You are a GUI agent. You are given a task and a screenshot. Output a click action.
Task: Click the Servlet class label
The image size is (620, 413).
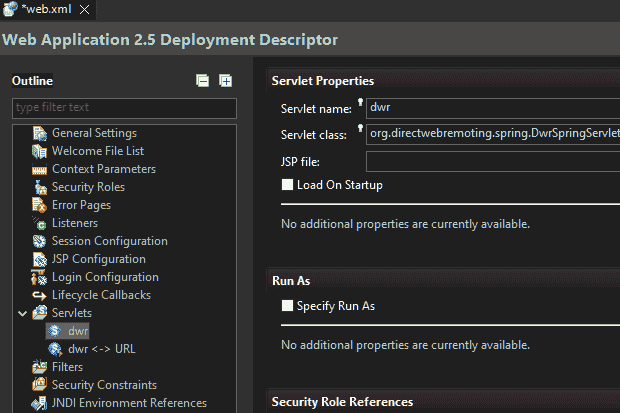tap(314, 135)
